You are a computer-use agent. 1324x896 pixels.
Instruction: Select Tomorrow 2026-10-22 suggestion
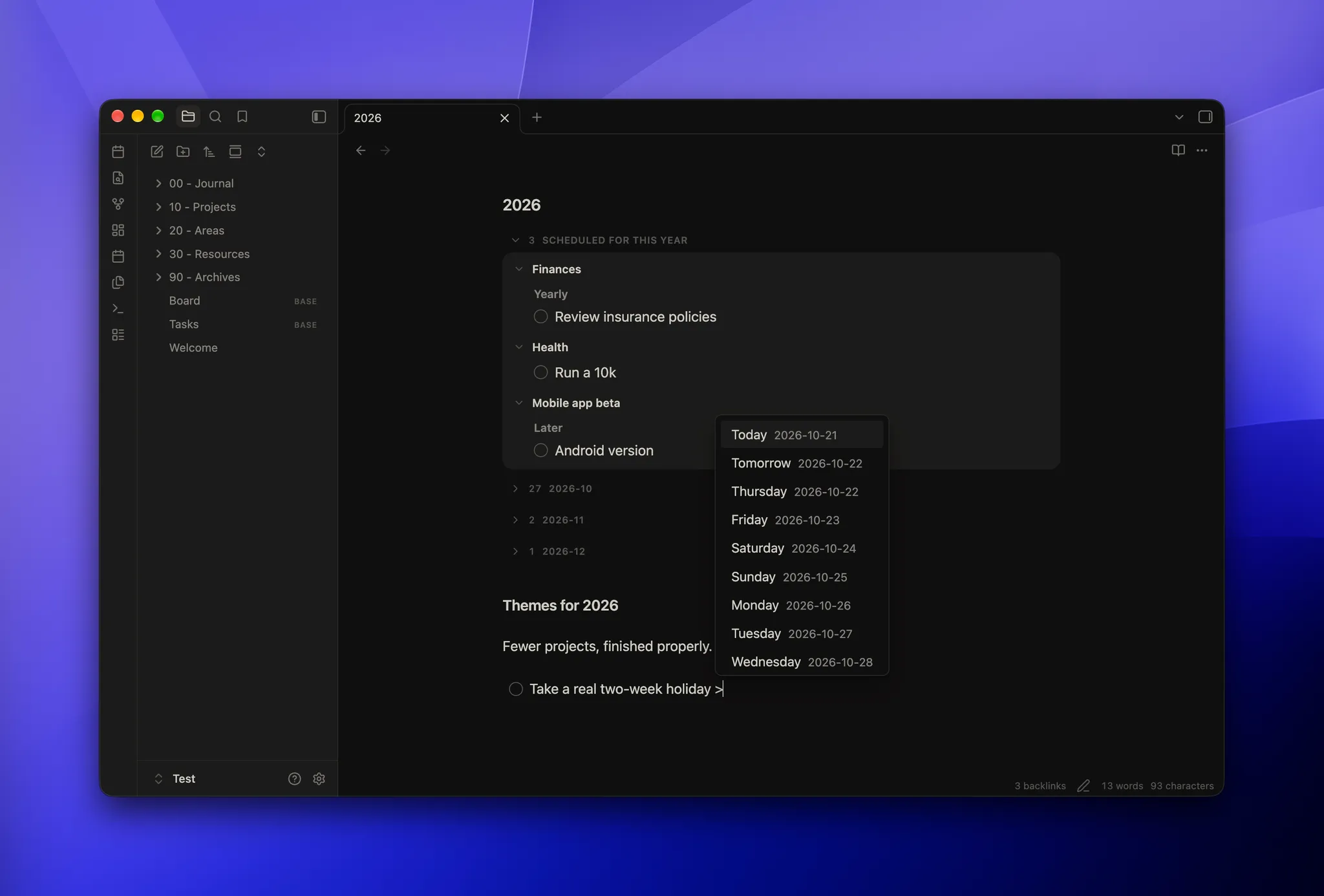click(802, 464)
